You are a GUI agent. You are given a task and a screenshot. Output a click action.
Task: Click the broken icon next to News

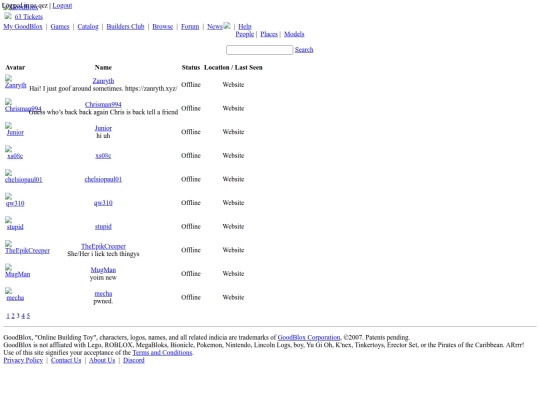click(227, 25)
